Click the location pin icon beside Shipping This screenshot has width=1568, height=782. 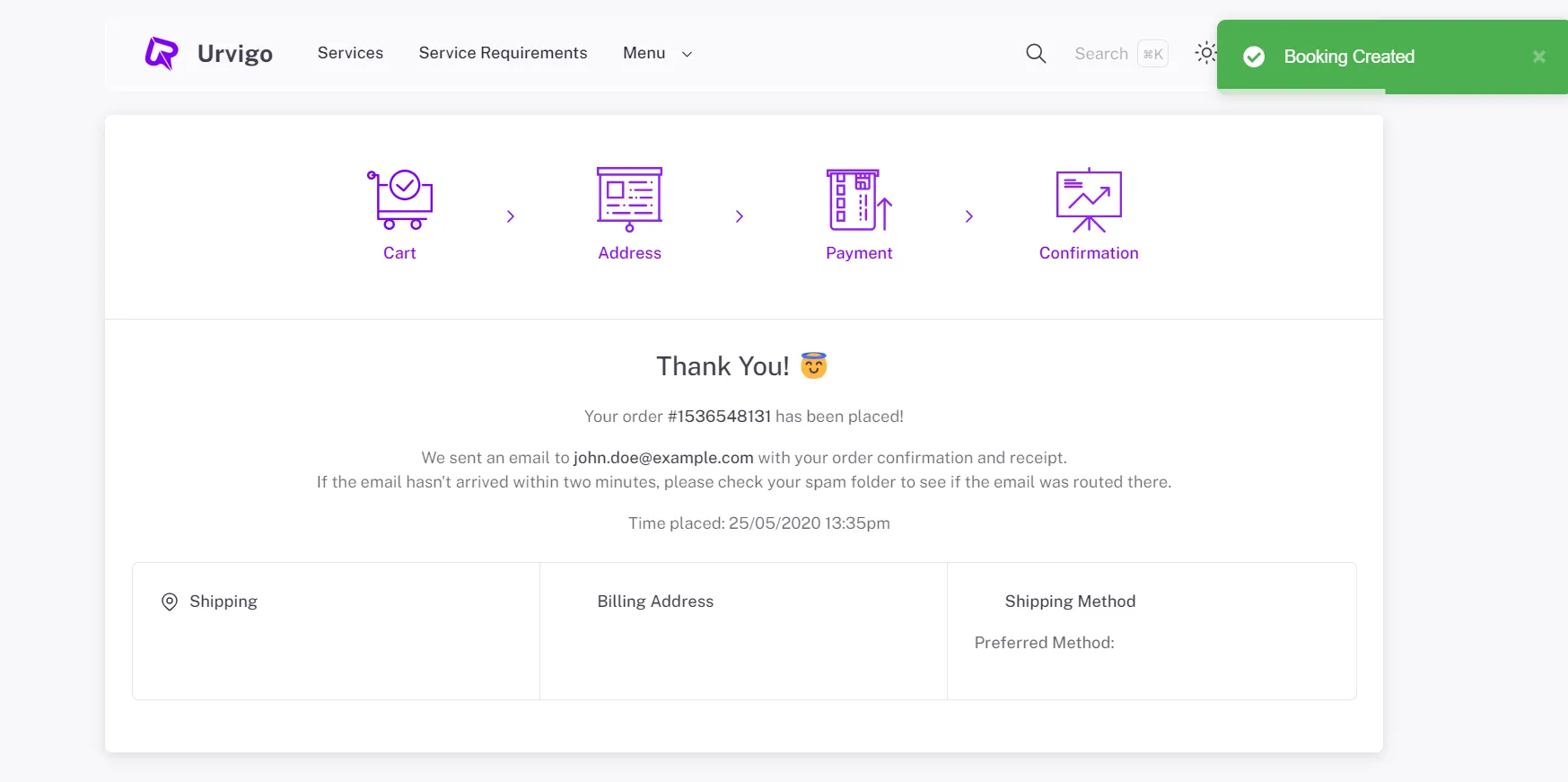click(170, 602)
